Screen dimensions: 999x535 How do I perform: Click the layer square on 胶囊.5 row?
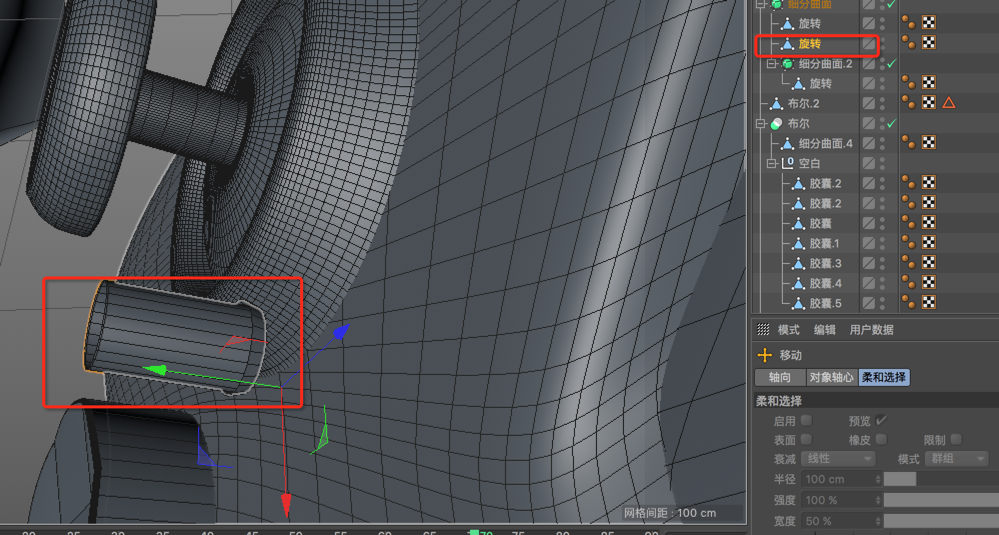[x=868, y=303]
